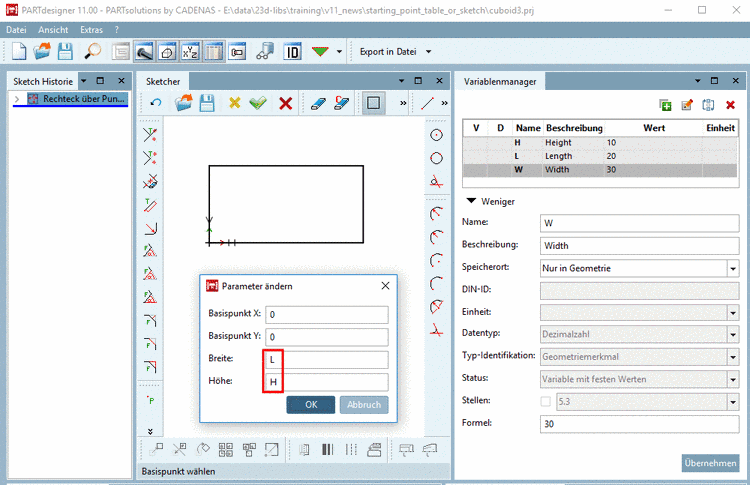
Task: Open the Extras menu
Action: click(x=91, y=30)
